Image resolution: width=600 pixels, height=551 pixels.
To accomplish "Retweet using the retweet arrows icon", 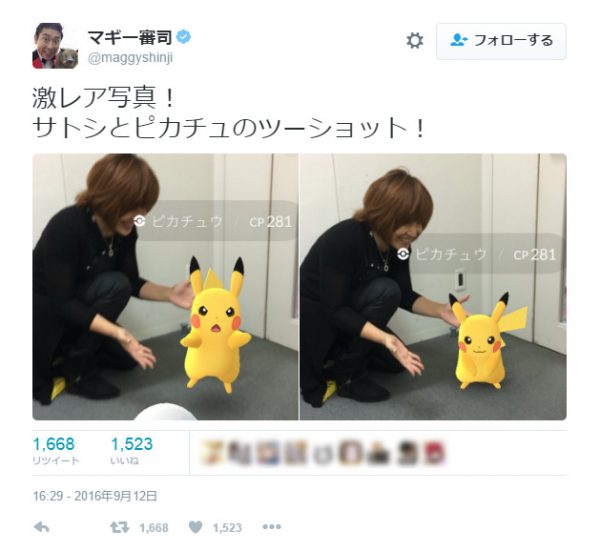I will (119, 528).
